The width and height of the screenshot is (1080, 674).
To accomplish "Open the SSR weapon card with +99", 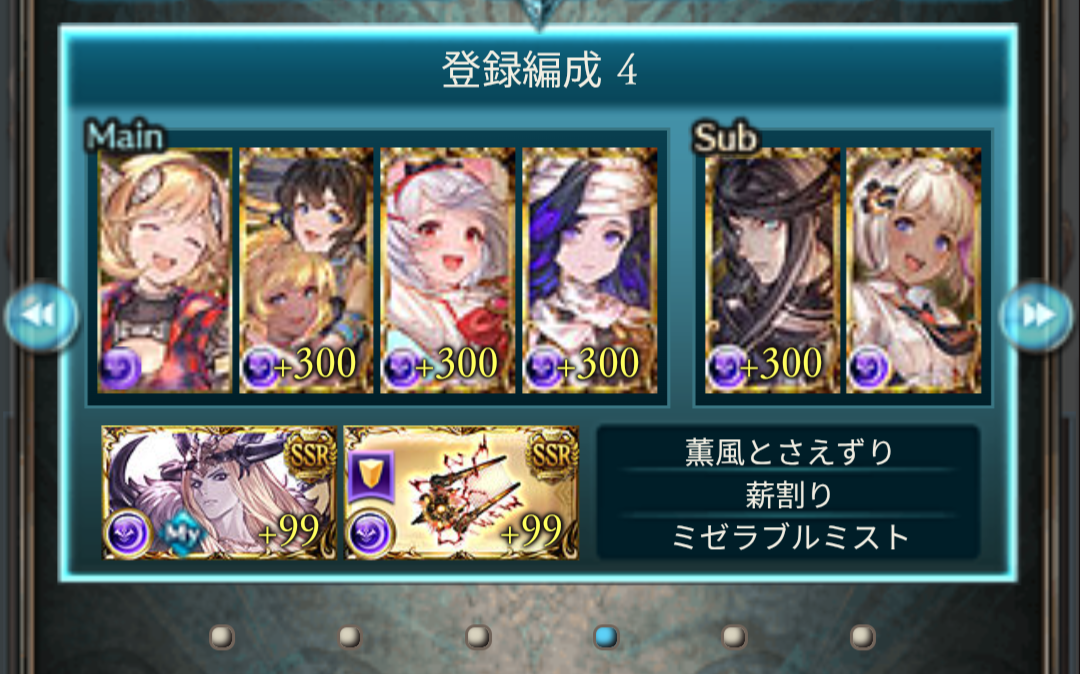I will (461, 492).
